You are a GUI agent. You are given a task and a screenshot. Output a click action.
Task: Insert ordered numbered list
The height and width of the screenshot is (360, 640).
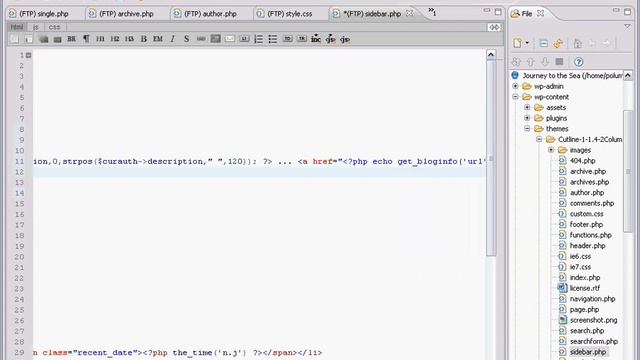[258, 39]
